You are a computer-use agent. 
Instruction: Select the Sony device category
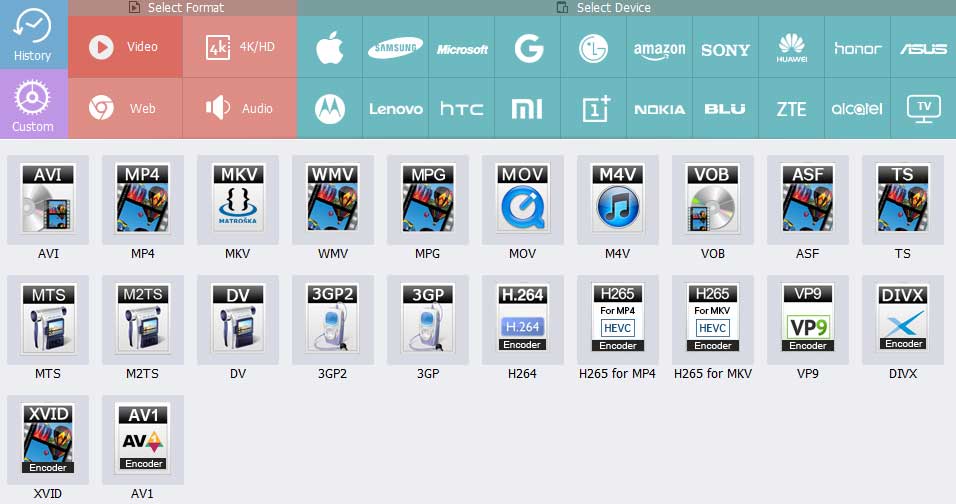[x=726, y=48]
